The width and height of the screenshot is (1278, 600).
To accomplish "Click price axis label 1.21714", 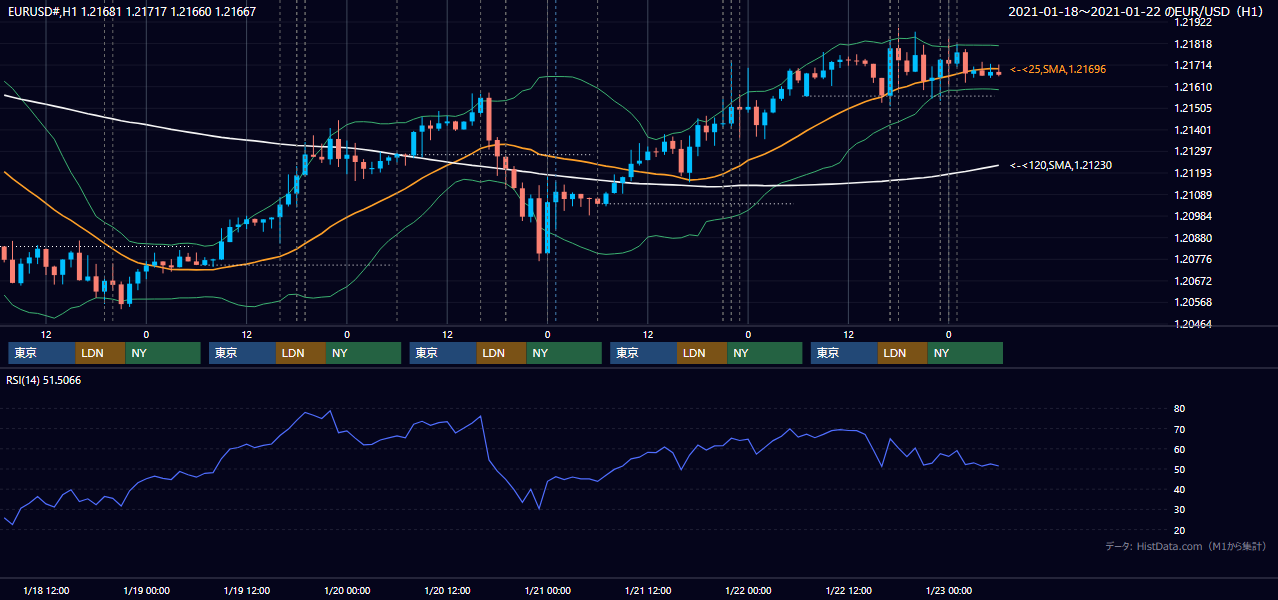I will (x=1193, y=65).
